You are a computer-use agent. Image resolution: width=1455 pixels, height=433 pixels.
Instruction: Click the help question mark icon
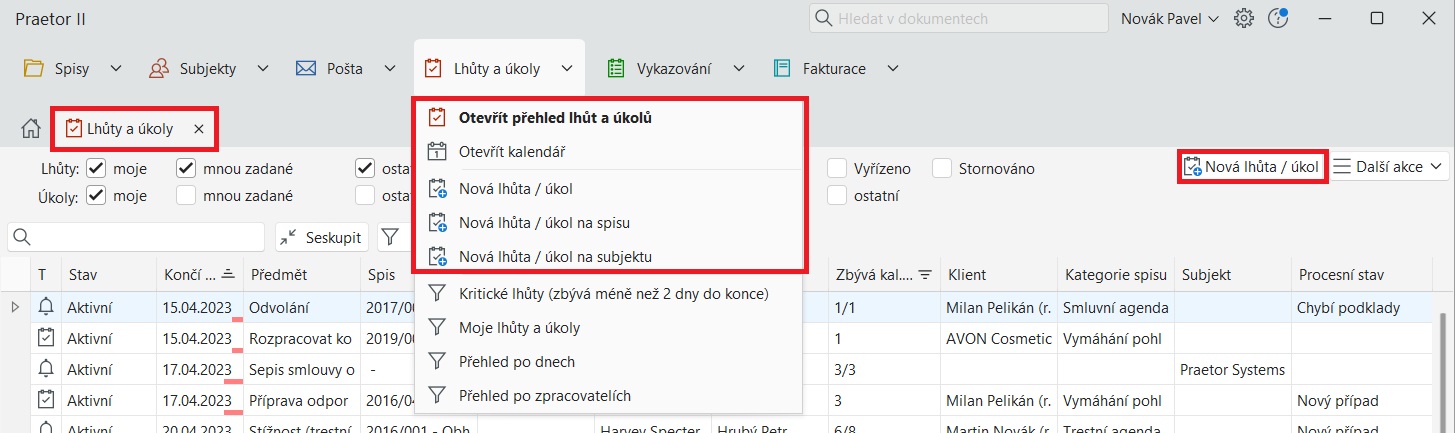pyautogui.click(x=1277, y=19)
